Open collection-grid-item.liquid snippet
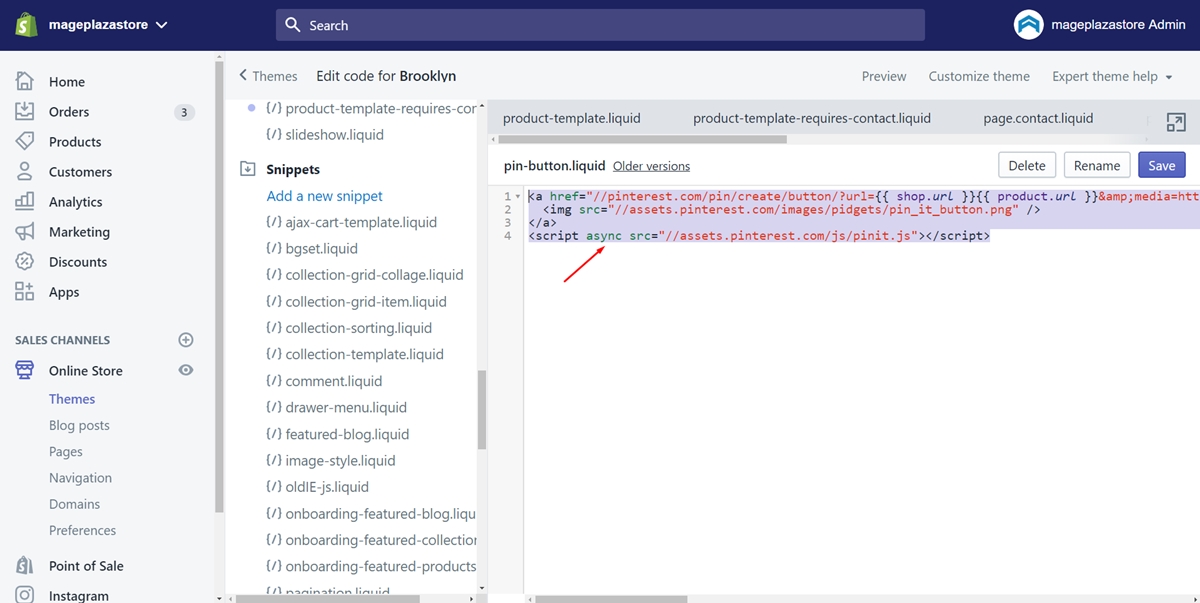 click(356, 301)
